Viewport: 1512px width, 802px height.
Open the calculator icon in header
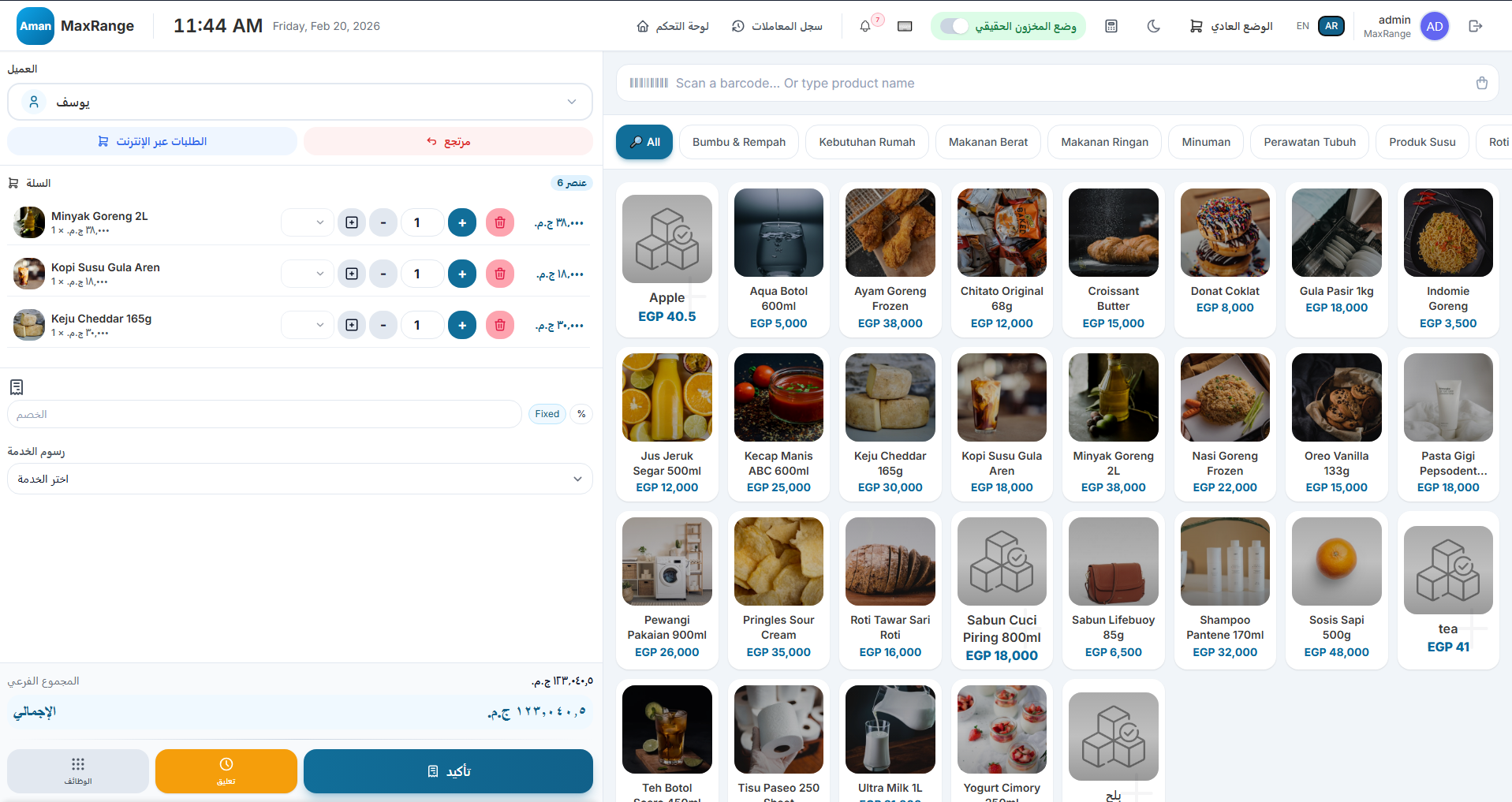(x=1111, y=26)
